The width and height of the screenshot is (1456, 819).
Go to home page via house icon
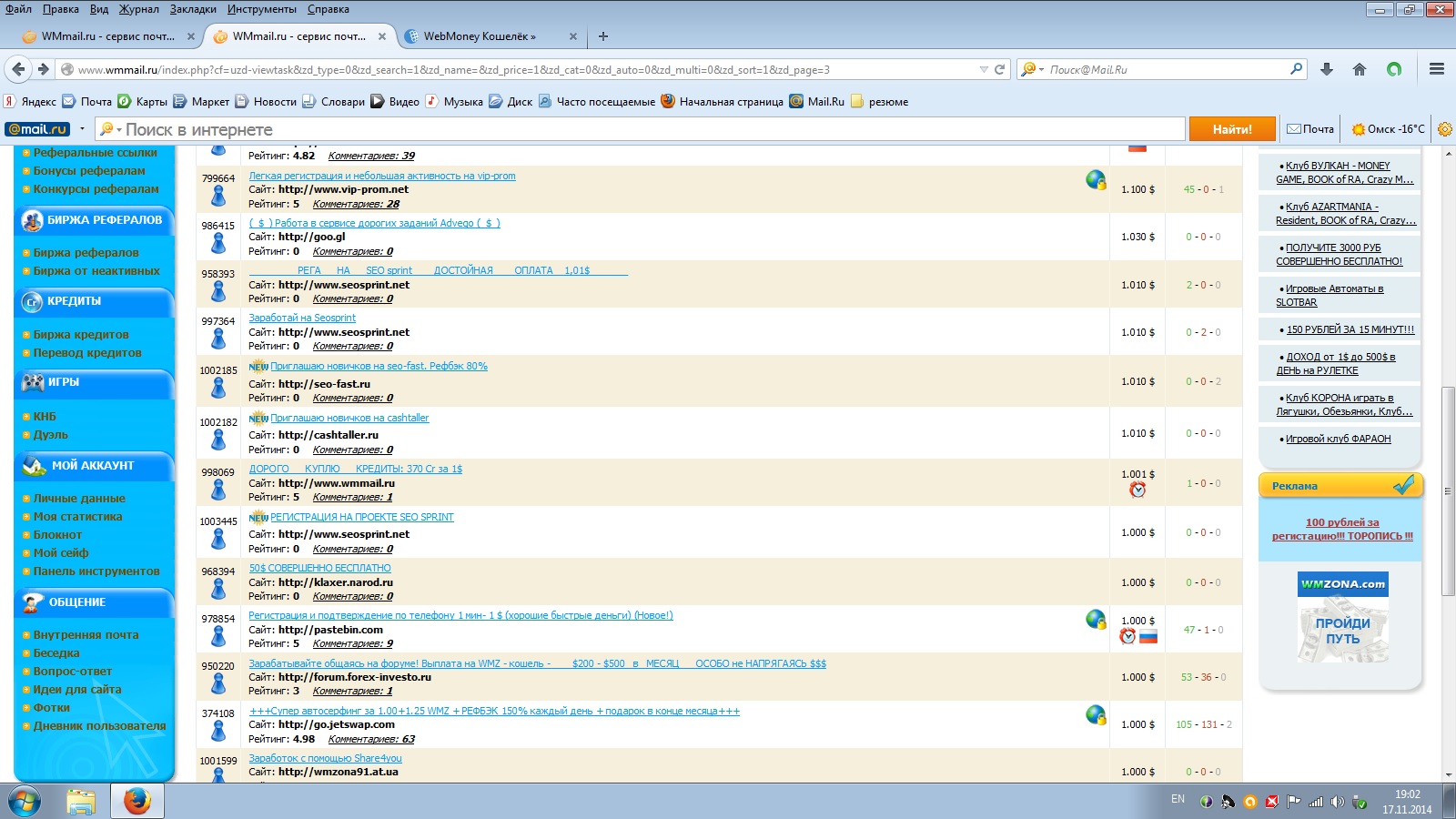pyautogui.click(x=1360, y=69)
